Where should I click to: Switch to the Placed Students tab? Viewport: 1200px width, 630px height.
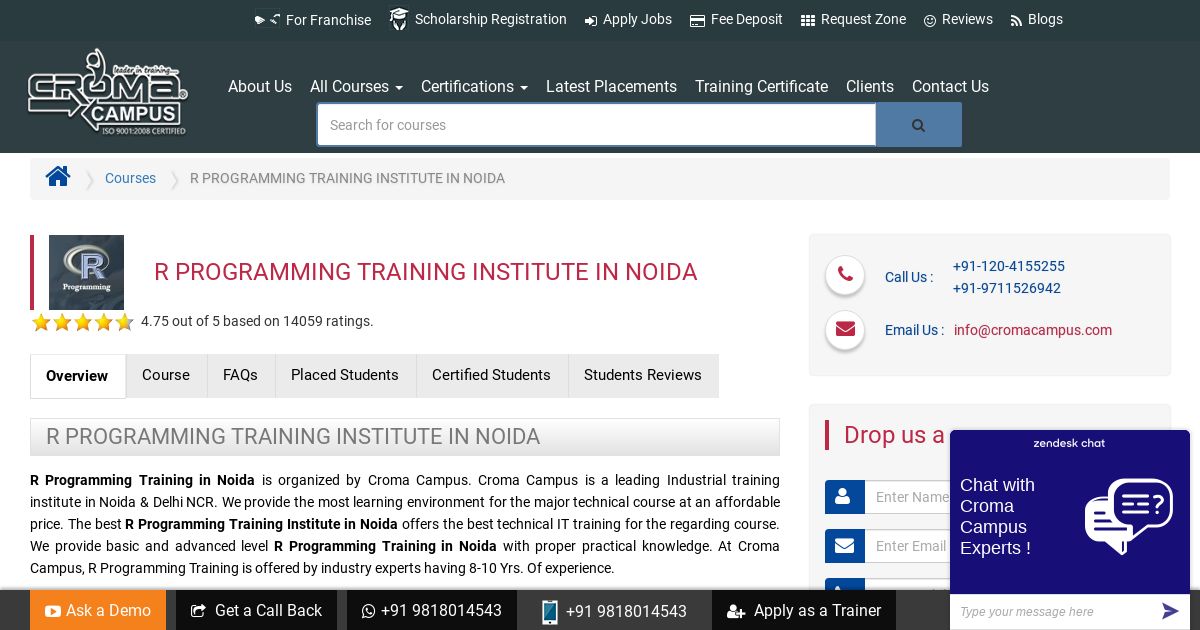pos(345,375)
